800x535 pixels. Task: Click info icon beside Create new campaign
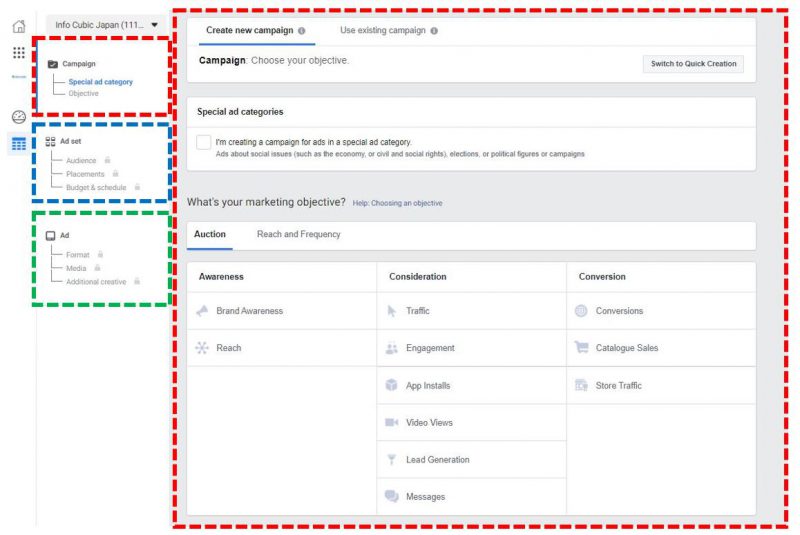(x=302, y=31)
